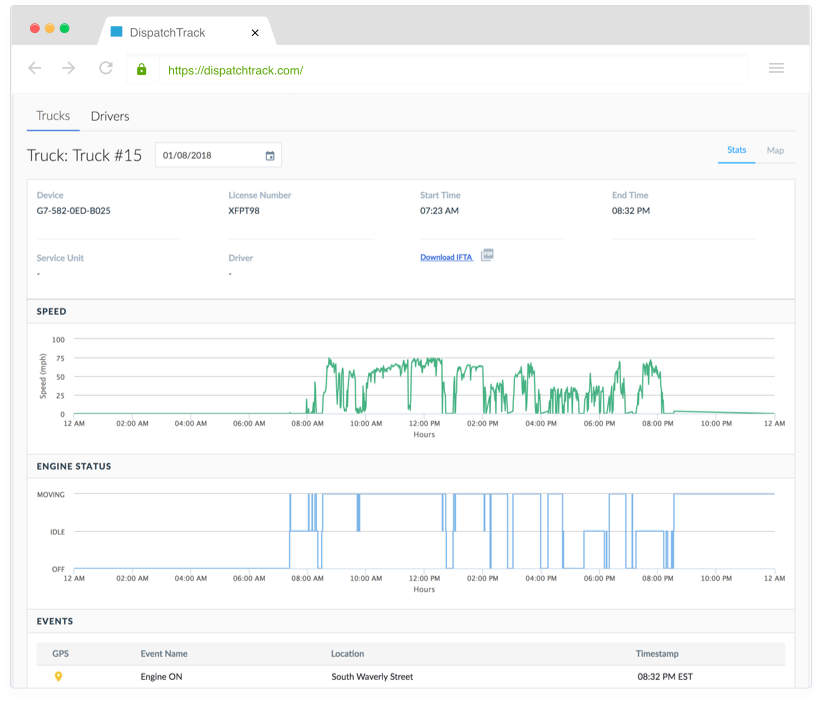
Task: Click the MOVING label on engine chart
Action: [x=51, y=494]
